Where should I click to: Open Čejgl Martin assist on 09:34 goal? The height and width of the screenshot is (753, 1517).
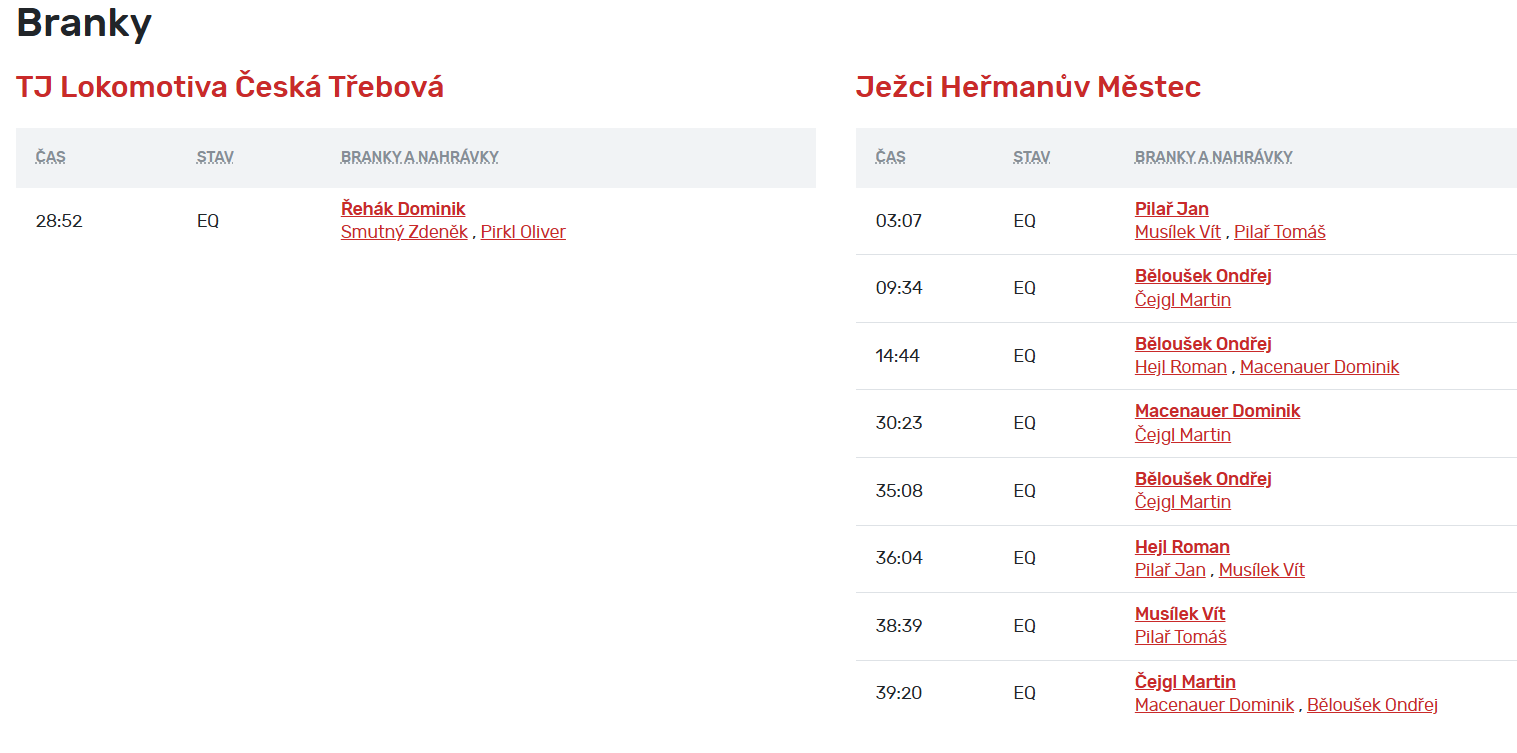pos(1182,300)
